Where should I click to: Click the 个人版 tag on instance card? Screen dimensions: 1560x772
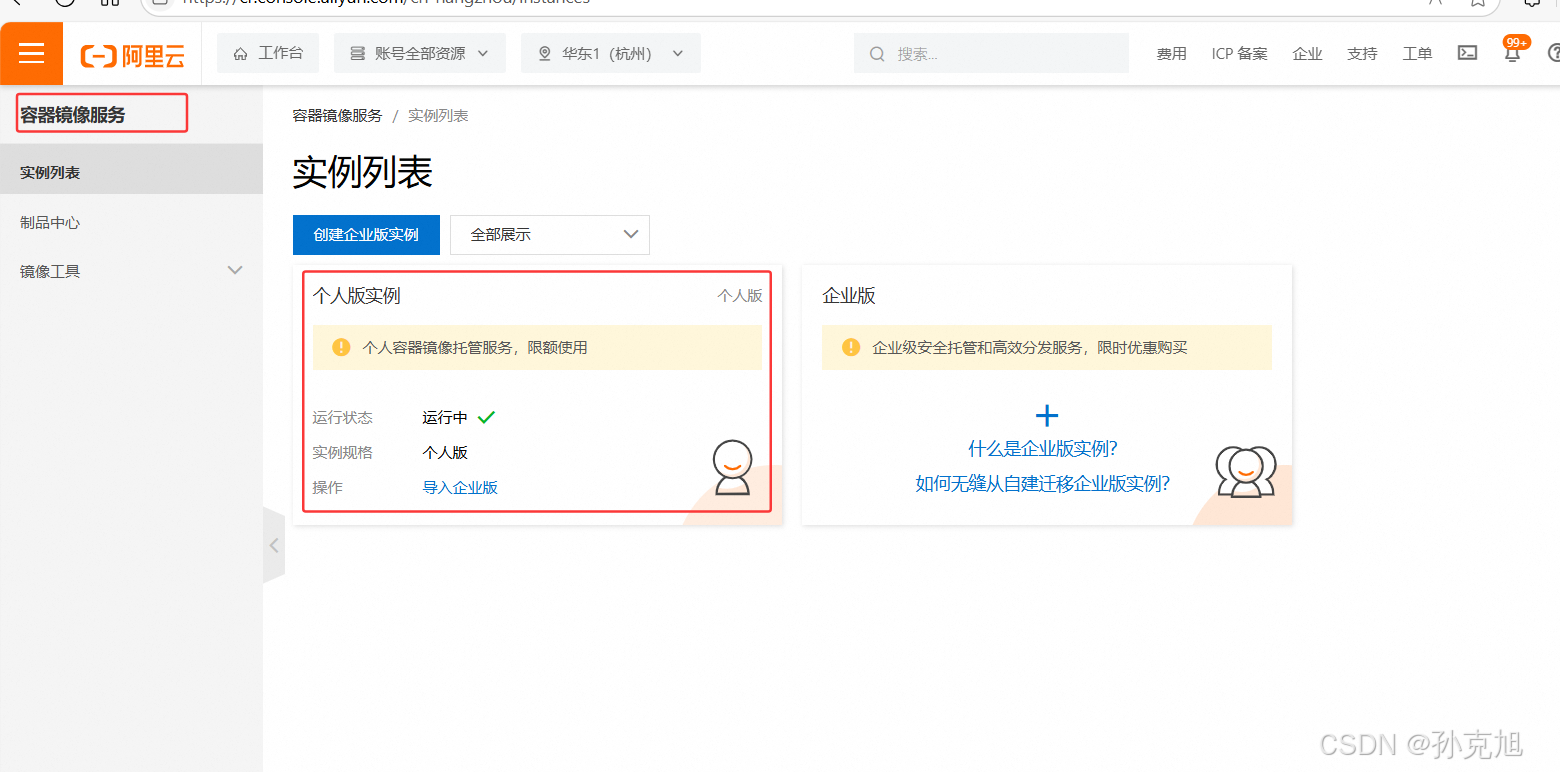click(x=740, y=296)
